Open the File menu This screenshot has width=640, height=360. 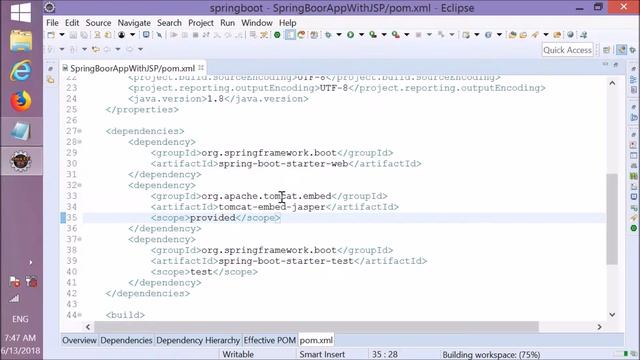(x=52, y=23)
